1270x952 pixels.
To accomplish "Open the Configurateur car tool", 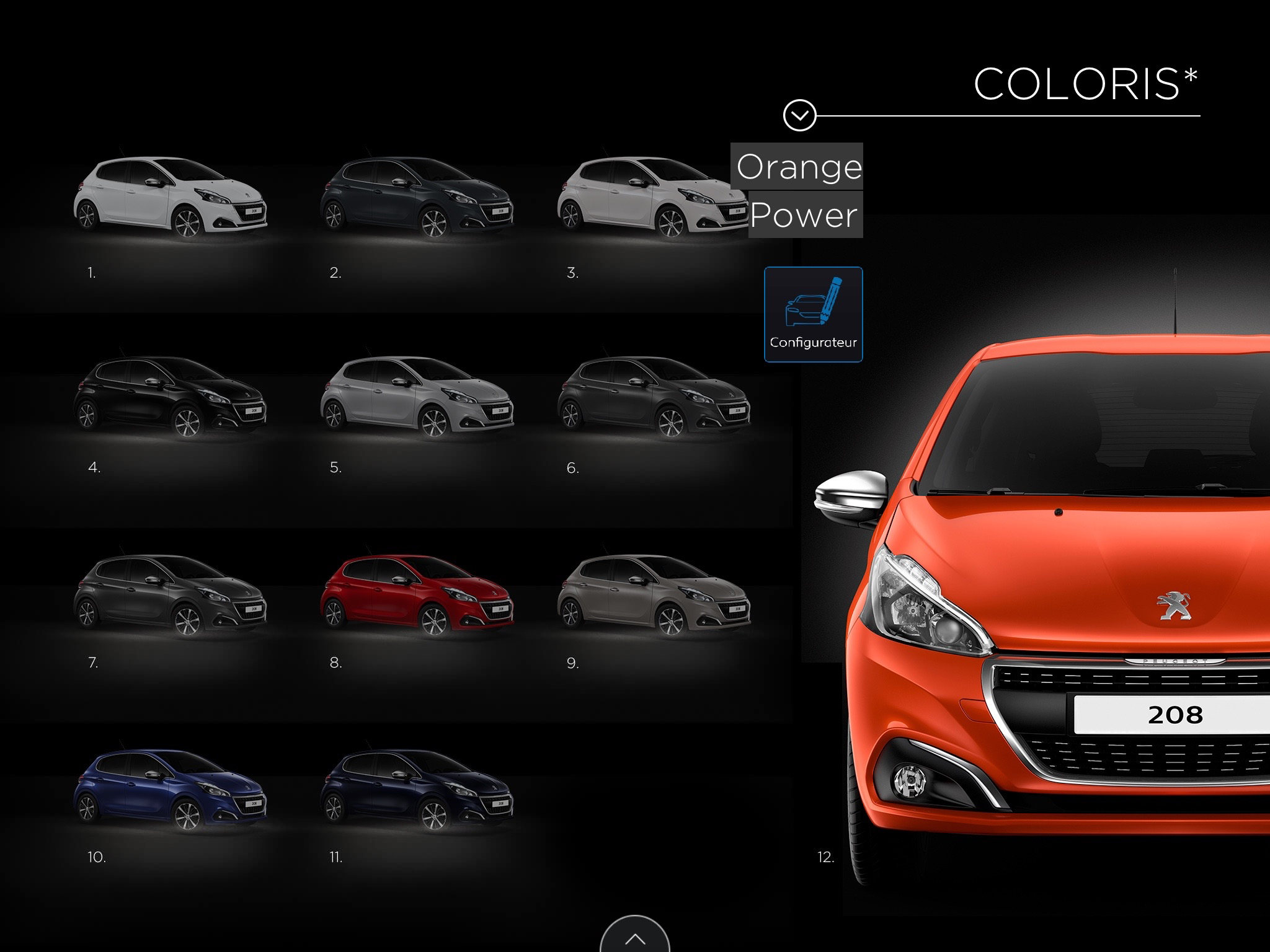I will click(813, 314).
